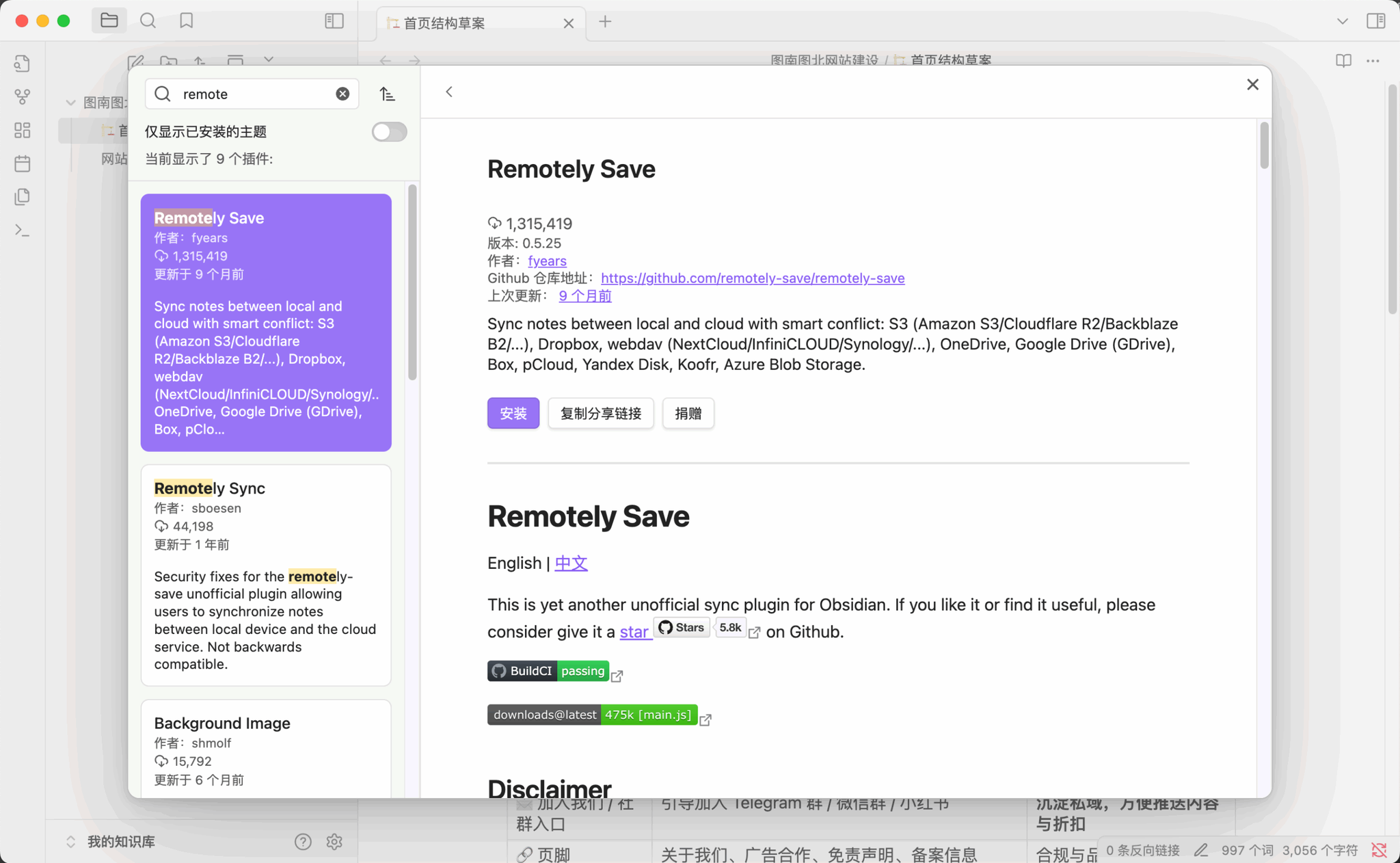This screenshot has width=1400, height=863.
Task: Open help question mark icon
Action: click(303, 841)
